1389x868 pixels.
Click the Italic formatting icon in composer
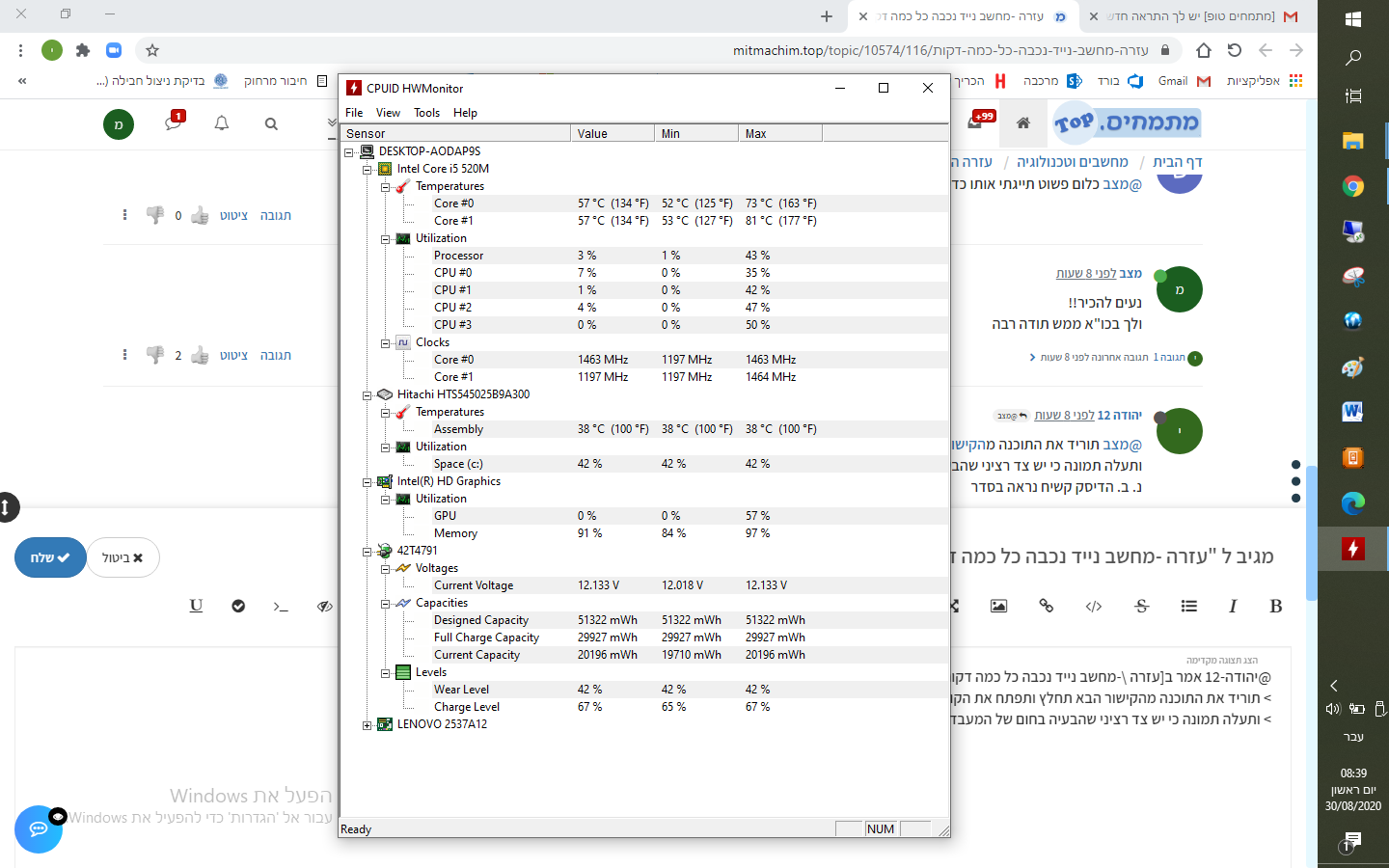[1233, 606]
